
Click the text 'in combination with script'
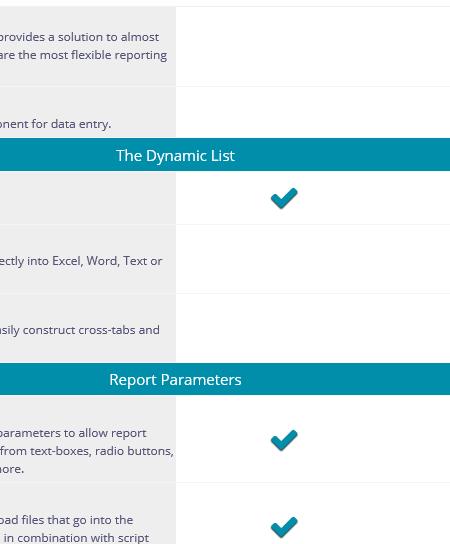coord(76,538)
